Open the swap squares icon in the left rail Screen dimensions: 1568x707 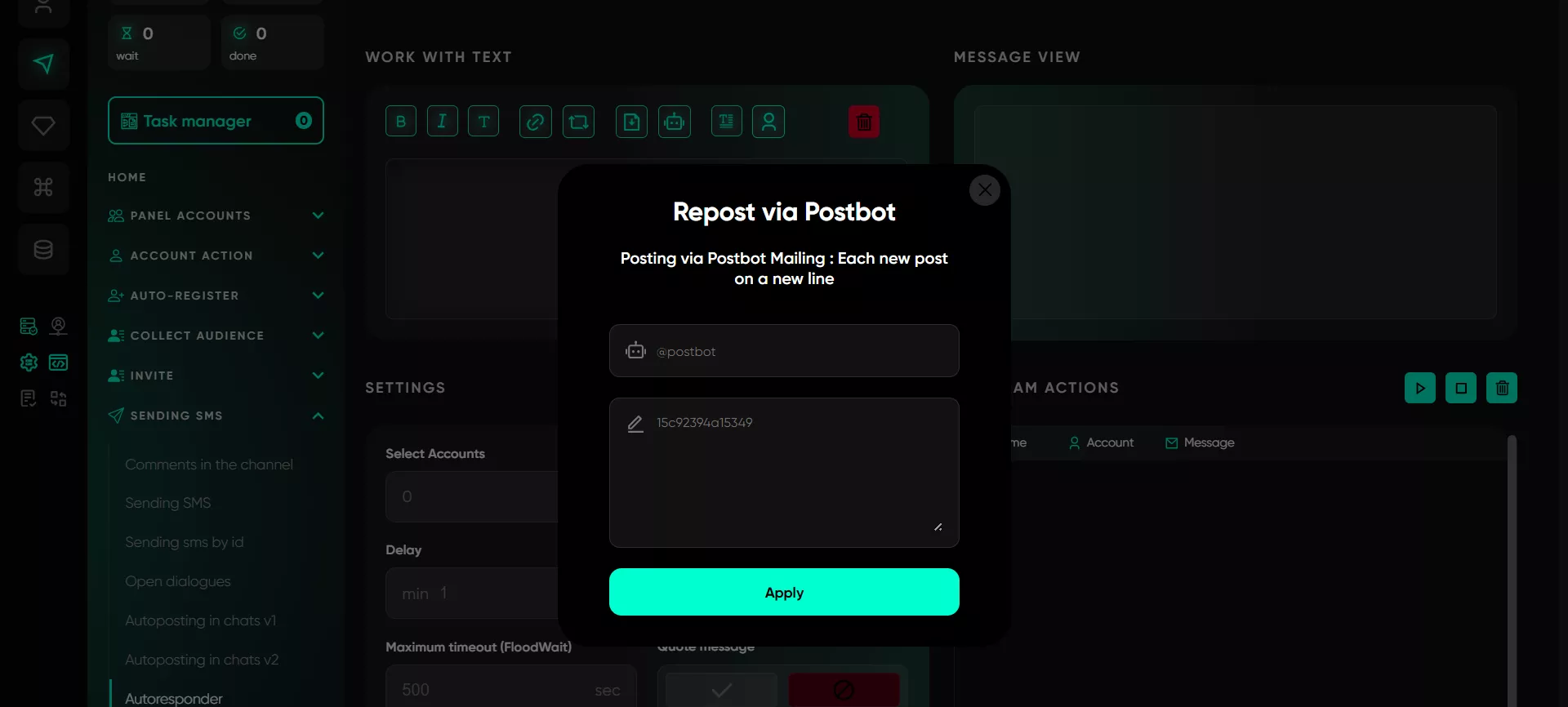[x=59, y=398]
